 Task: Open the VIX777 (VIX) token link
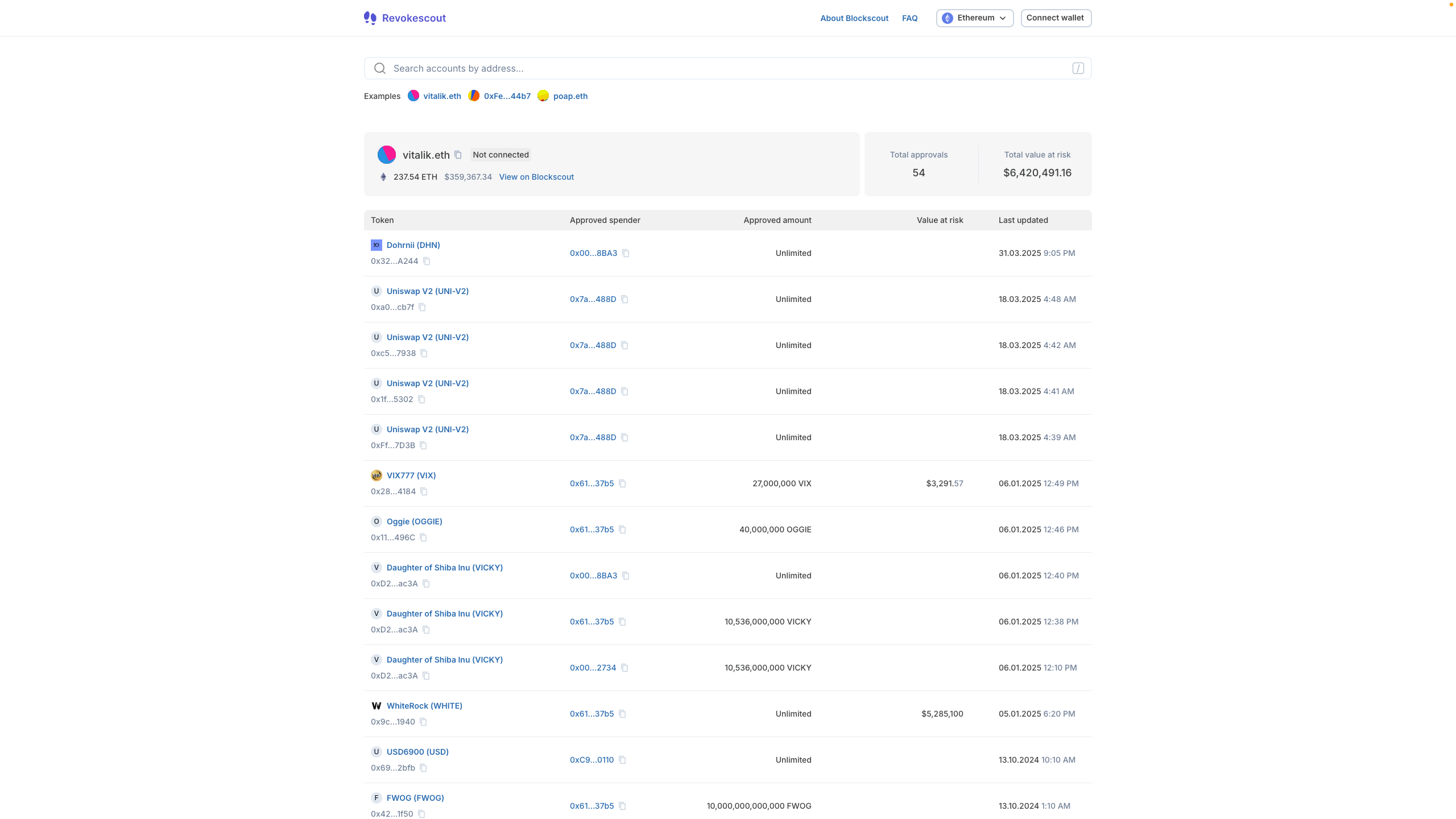(411, 475)
